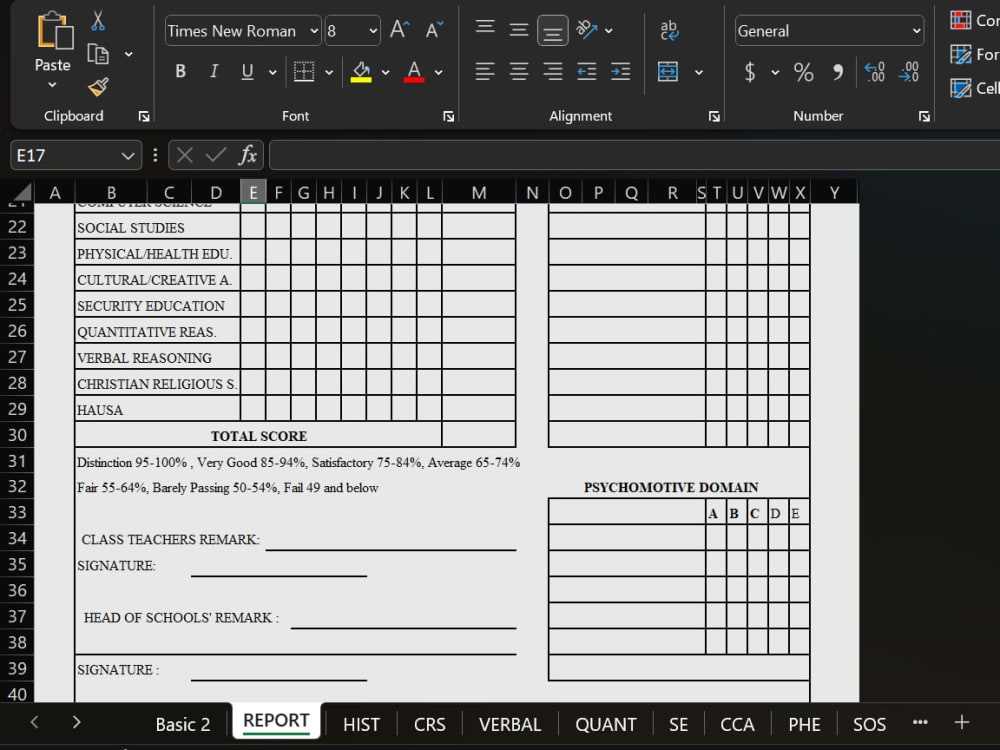Switch to the Basic 2 sheet tab
This screenshot has height=750, width=1000.
(x=182, y=724)
